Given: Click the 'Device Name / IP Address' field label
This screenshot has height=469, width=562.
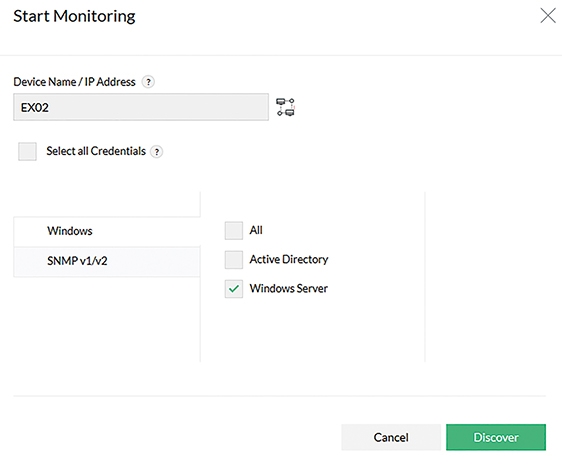Looking at the screenshot, I should pyautogui.click(x=75, y=82).
